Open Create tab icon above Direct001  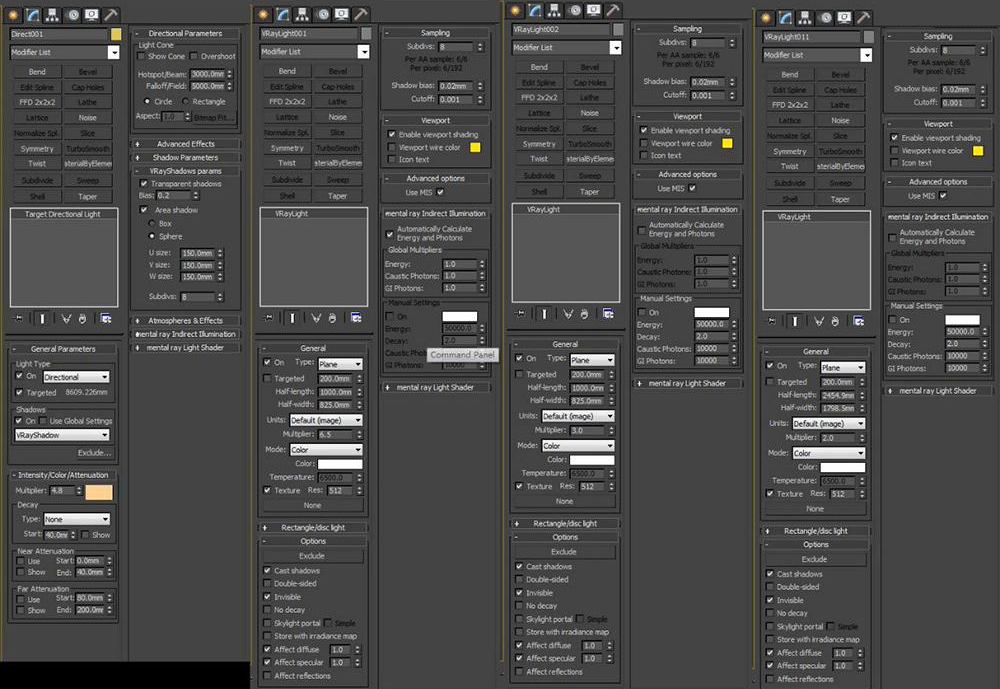pyautogui.click(x=12, y=14)
